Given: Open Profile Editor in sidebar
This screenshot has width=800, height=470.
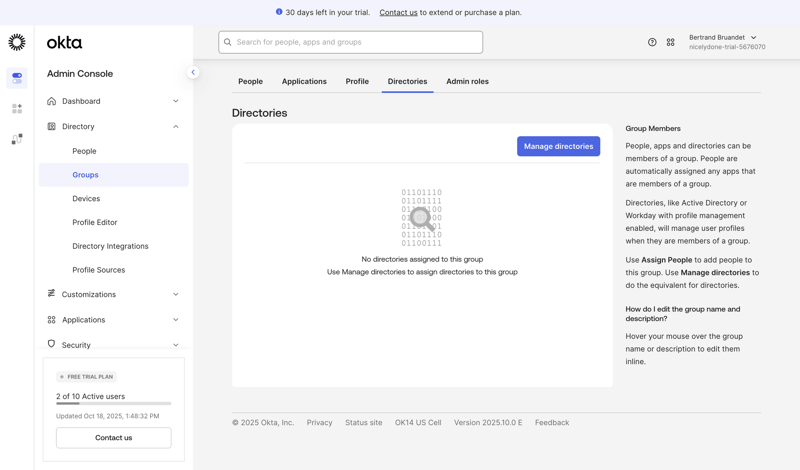Looking at the screenshot, I should pos(114,222).
